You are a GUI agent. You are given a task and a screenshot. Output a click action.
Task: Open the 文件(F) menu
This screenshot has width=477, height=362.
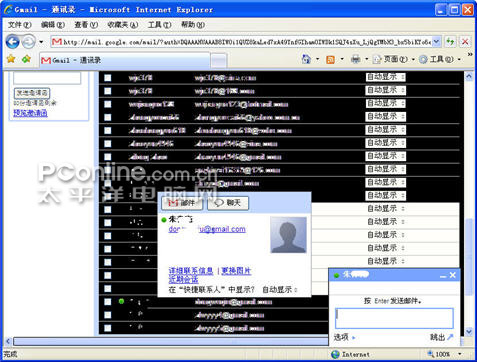[x=19, y=25]
